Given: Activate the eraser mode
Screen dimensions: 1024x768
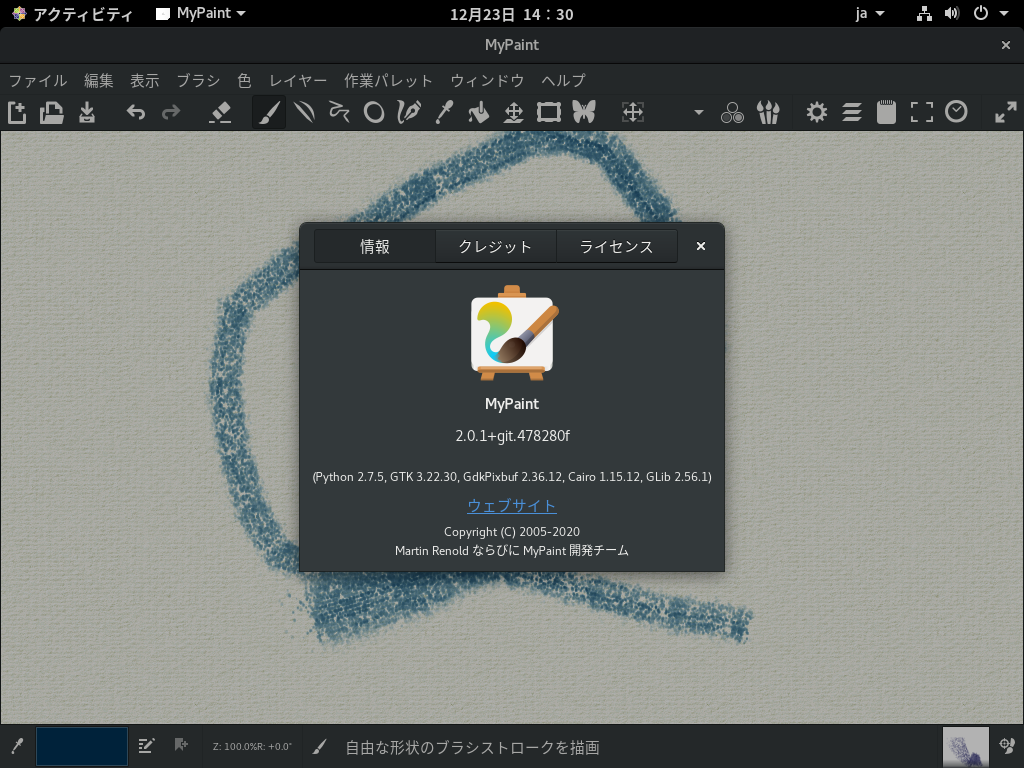Looking at the screenshot, I should 222,112.
